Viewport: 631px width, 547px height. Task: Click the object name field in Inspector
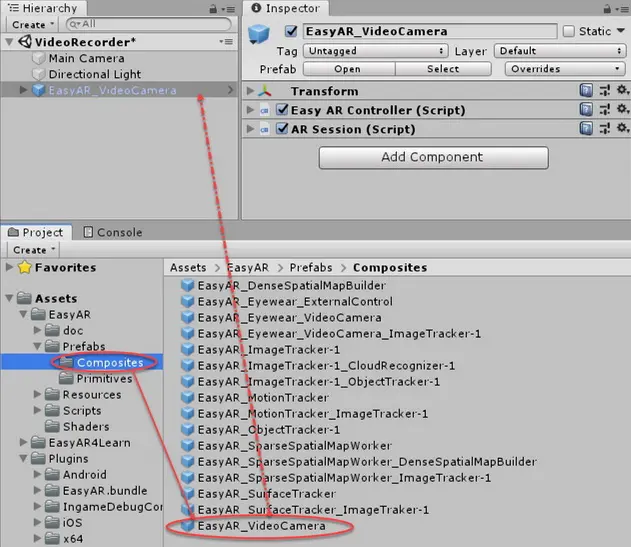[x=429, y=31]
